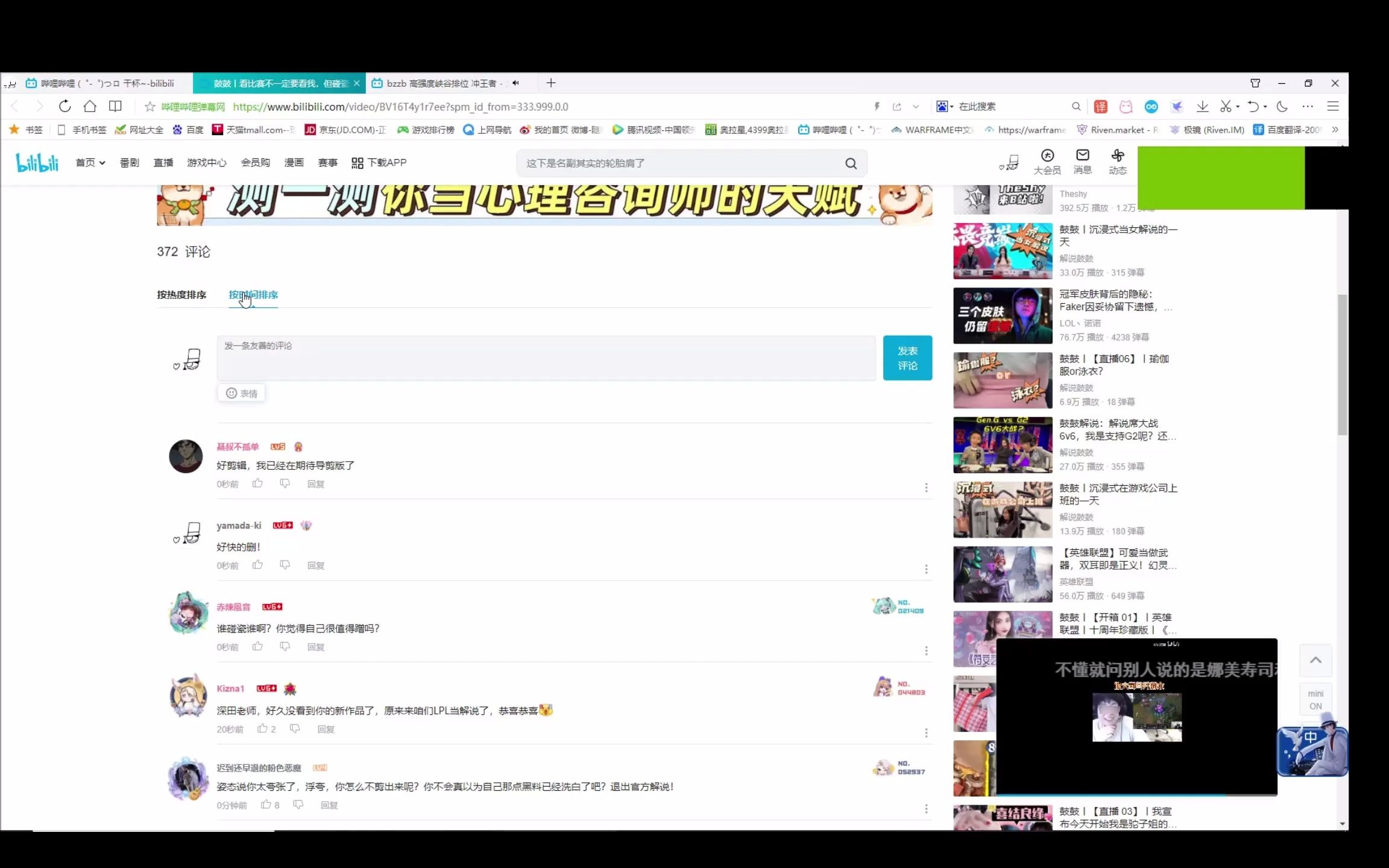Expand search engine selector dropdown arrow
The width and height of the screenshot is (1389, 868).
click(952, 107)
